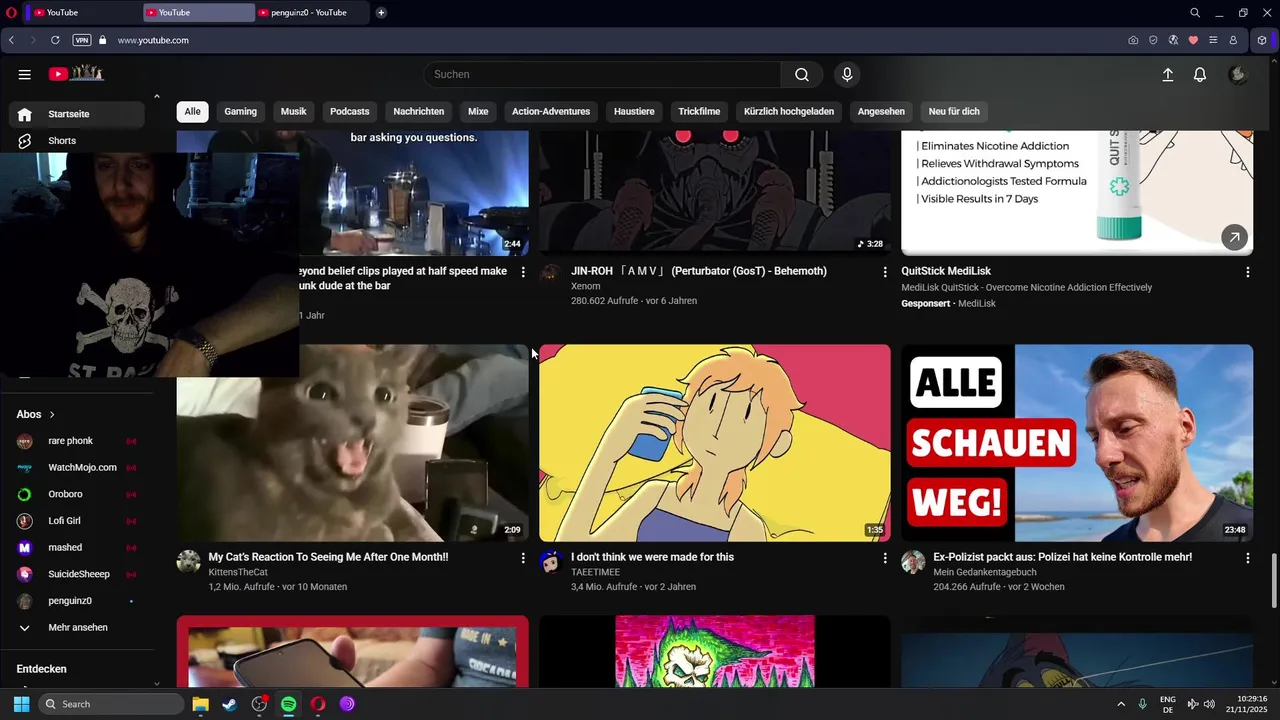Start voice search with microphone icon
This screenshot has height=720, width=1280.
coord(847,74)
